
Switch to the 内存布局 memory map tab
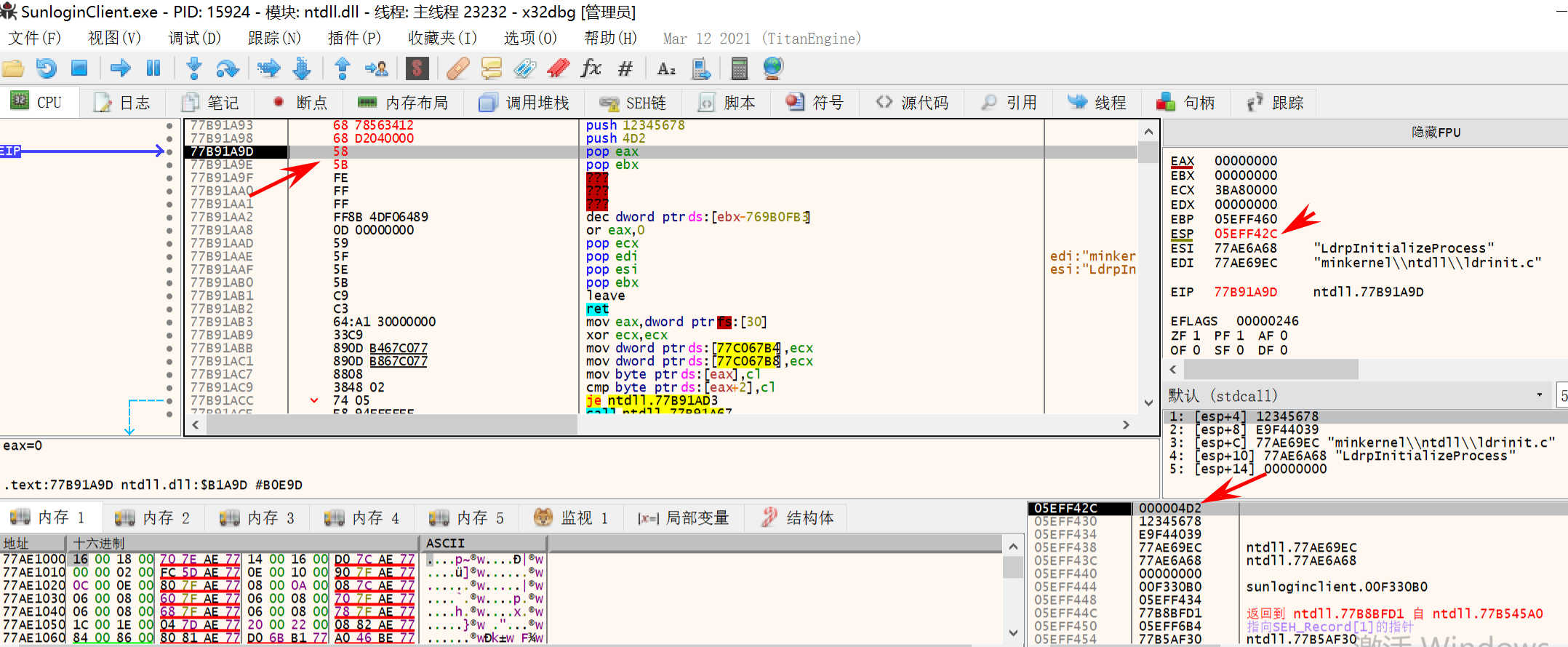click(x=404, y=103)
